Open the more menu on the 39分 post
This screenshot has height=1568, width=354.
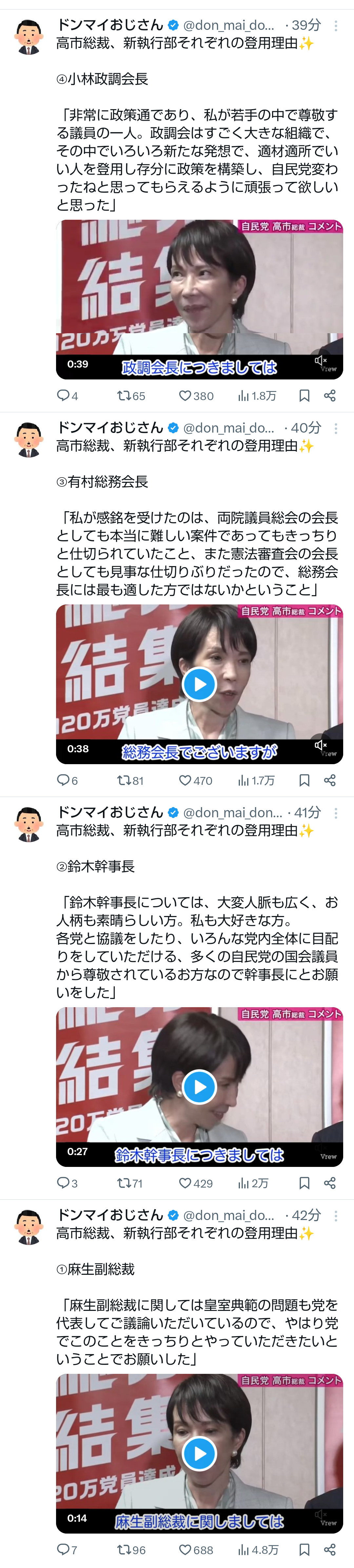point(336,26)
